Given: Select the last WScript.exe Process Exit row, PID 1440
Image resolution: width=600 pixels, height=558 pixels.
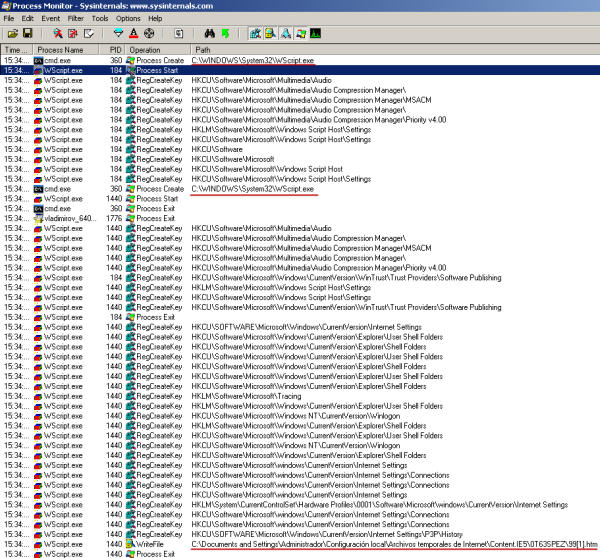Looking at the screenshot, I should tap(300, 554).
